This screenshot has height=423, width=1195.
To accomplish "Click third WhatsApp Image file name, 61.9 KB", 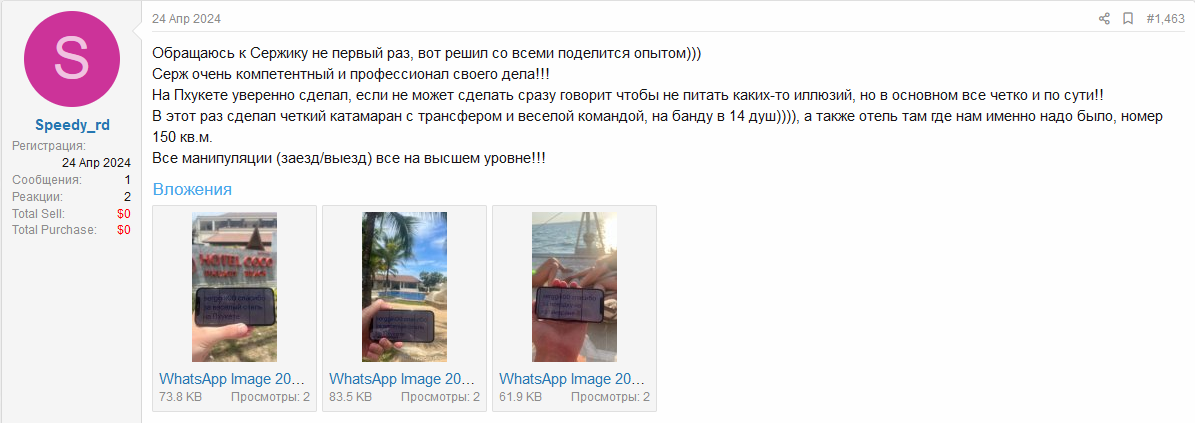I will click(572, 379).
